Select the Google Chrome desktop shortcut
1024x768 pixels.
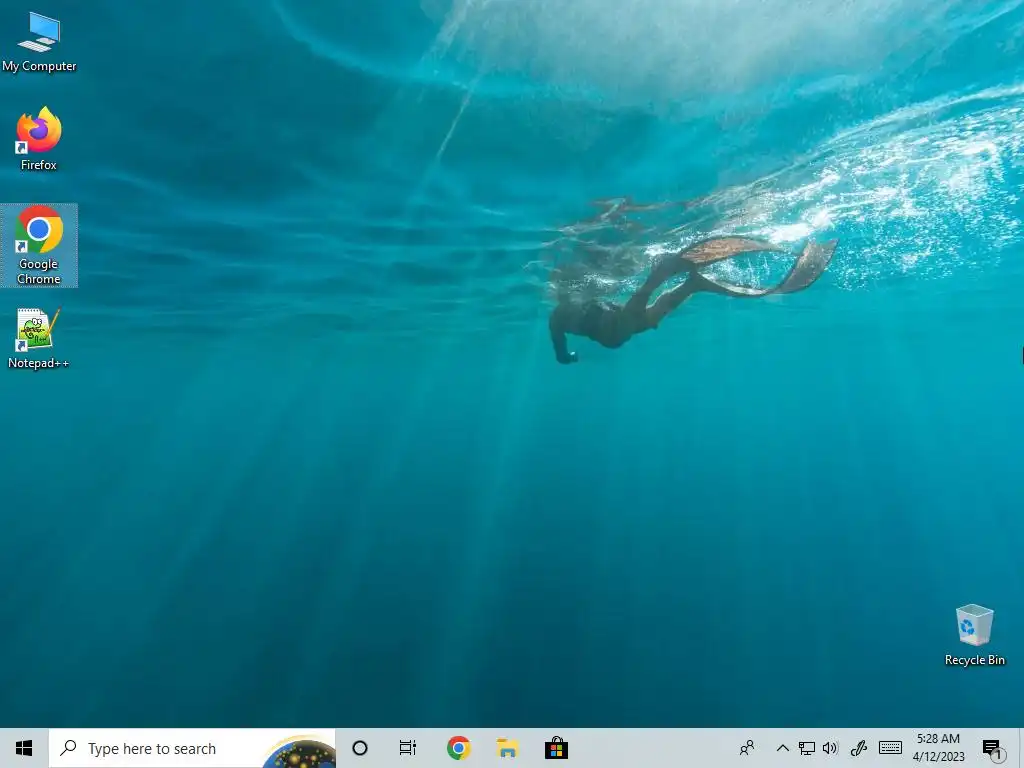[39, 246]
